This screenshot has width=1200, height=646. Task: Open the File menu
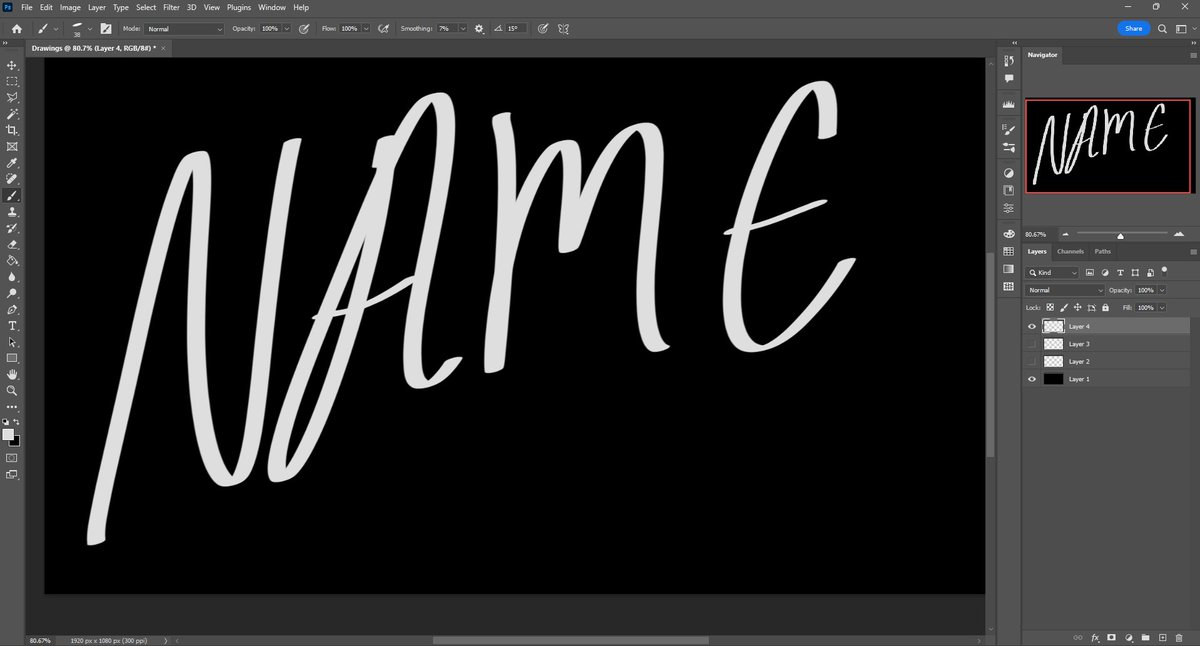pyautogui.click(x=27, y=7)
